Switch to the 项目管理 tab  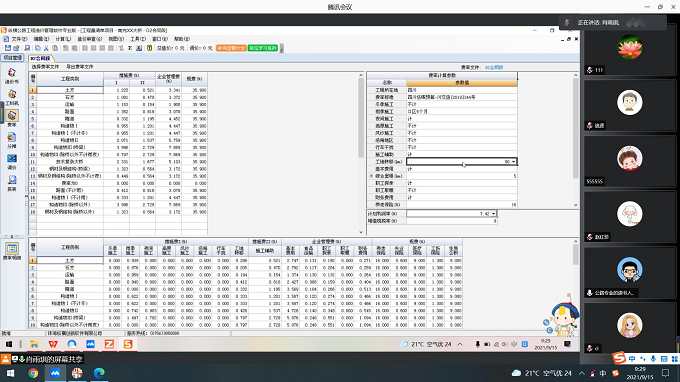(x=13, y=58)
